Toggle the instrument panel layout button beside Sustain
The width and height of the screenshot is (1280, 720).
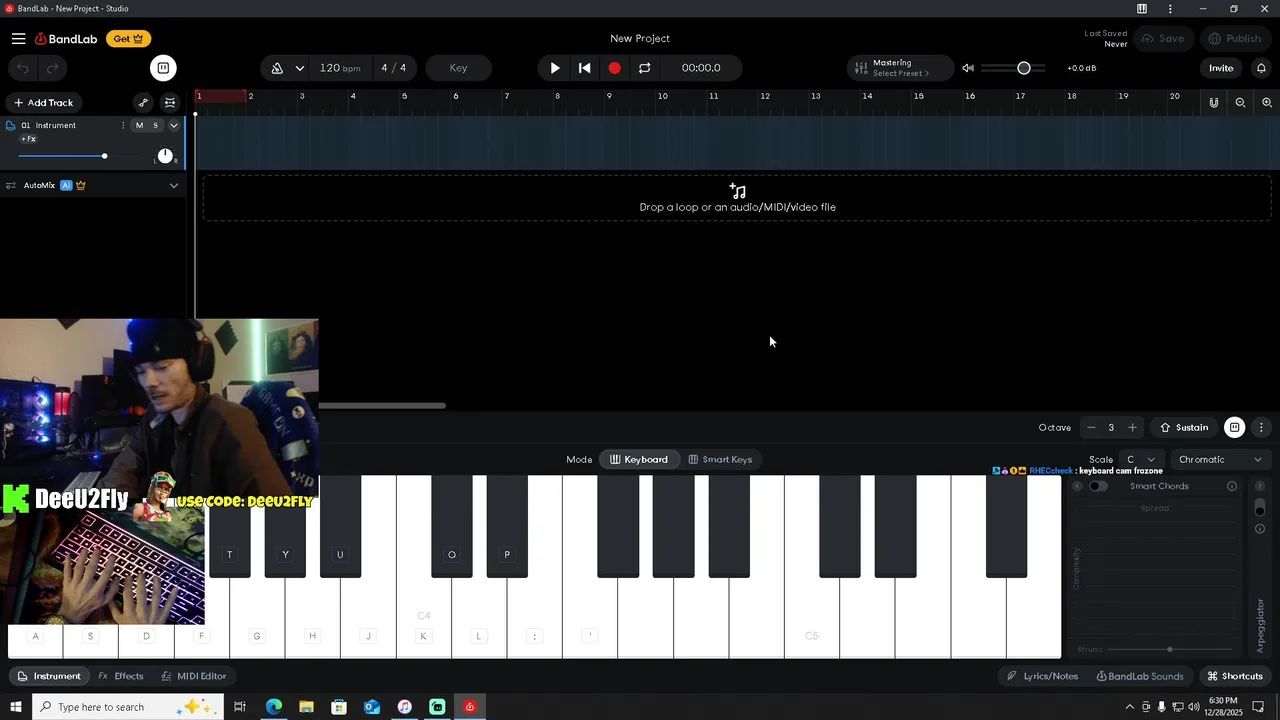1235,428
